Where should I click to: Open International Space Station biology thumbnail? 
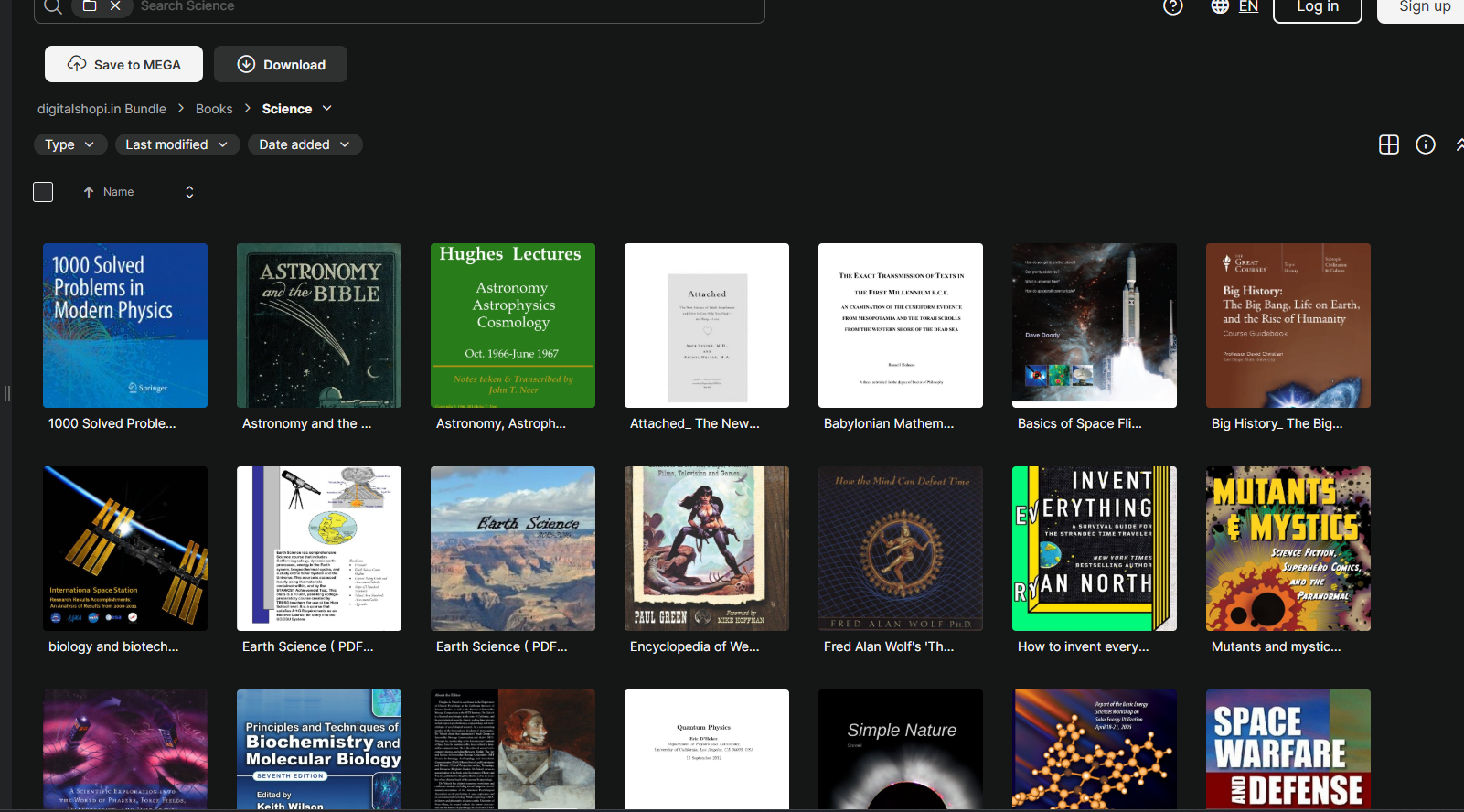[125, 549]
